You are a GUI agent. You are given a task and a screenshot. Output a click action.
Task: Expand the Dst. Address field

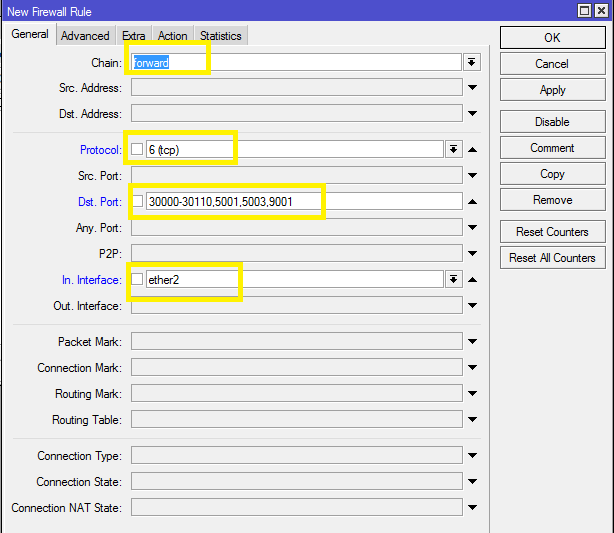473,114
